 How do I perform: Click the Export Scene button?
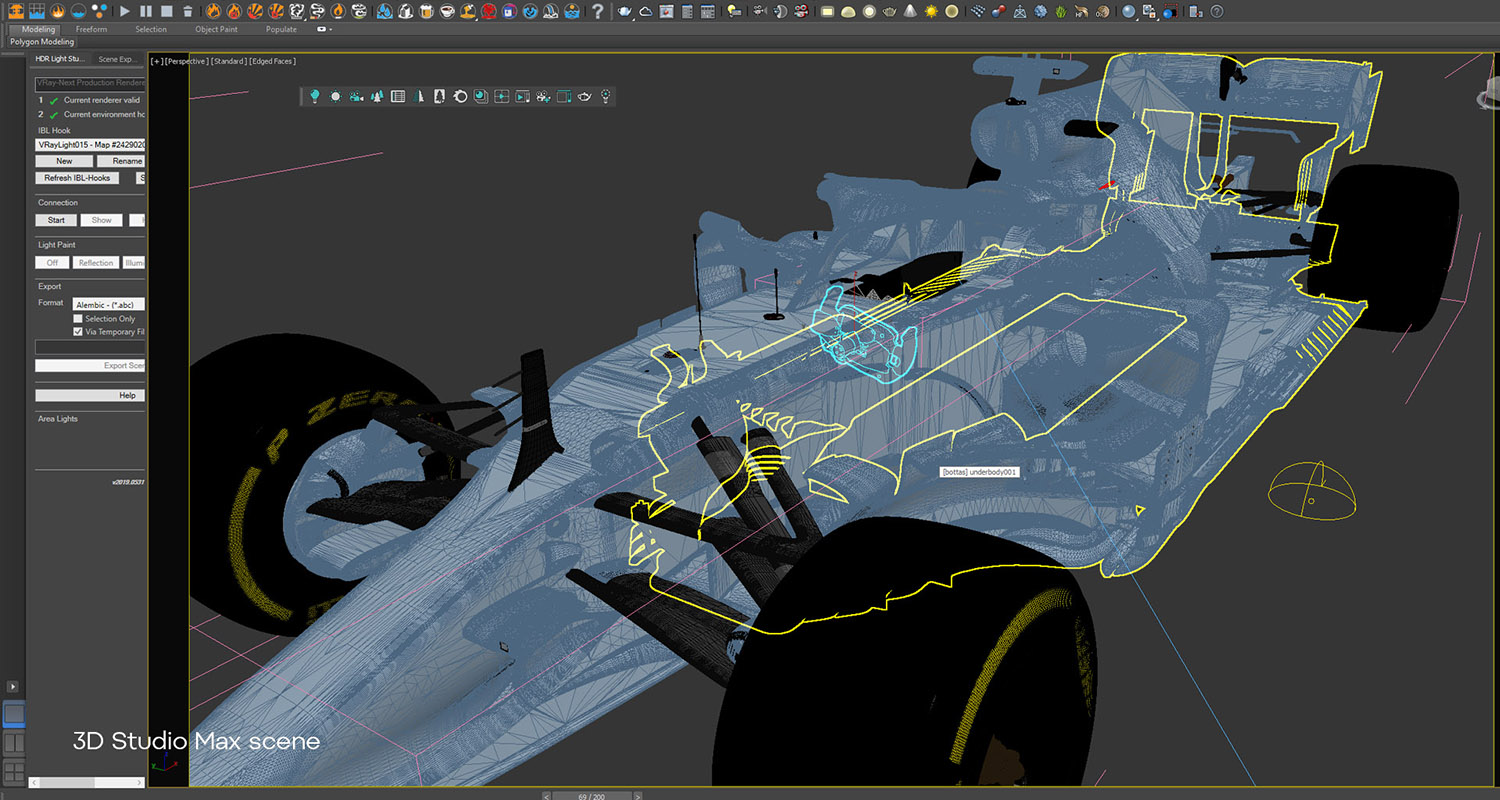[x=90, y=365]
